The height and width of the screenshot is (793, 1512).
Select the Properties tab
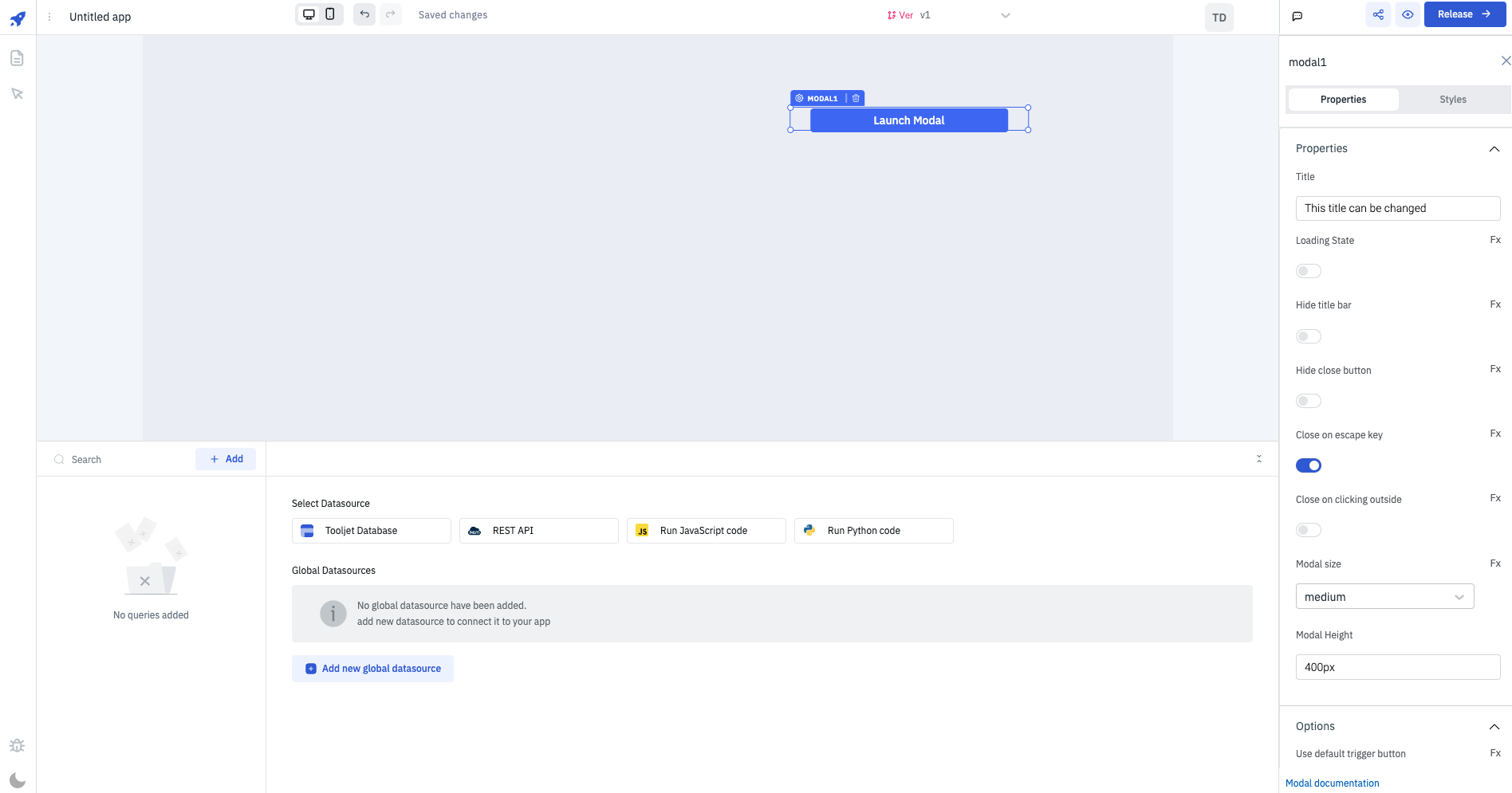1343,100
